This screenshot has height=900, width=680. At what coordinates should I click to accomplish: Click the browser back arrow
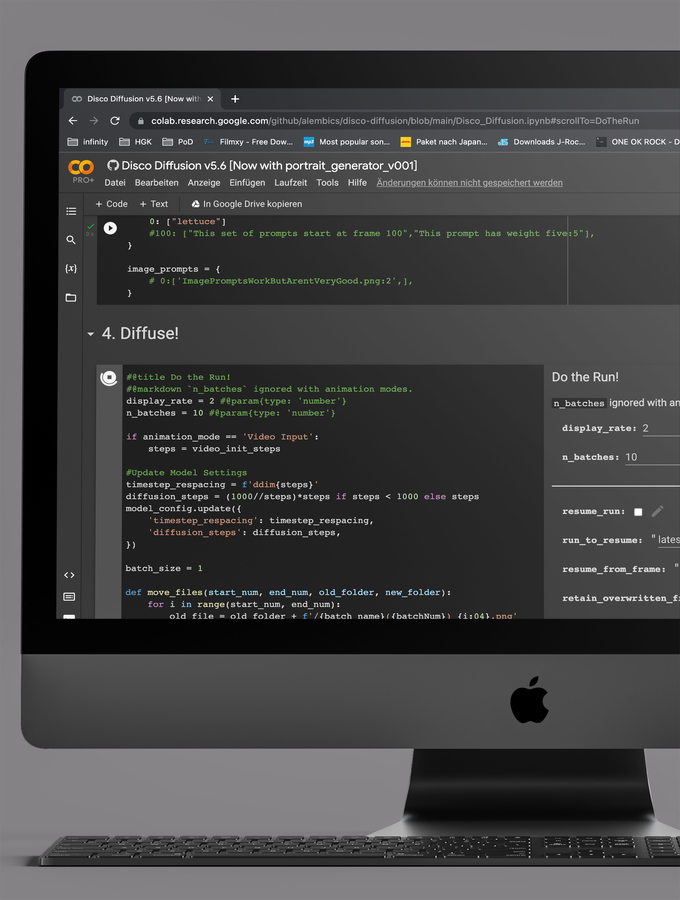click(73, 121)
